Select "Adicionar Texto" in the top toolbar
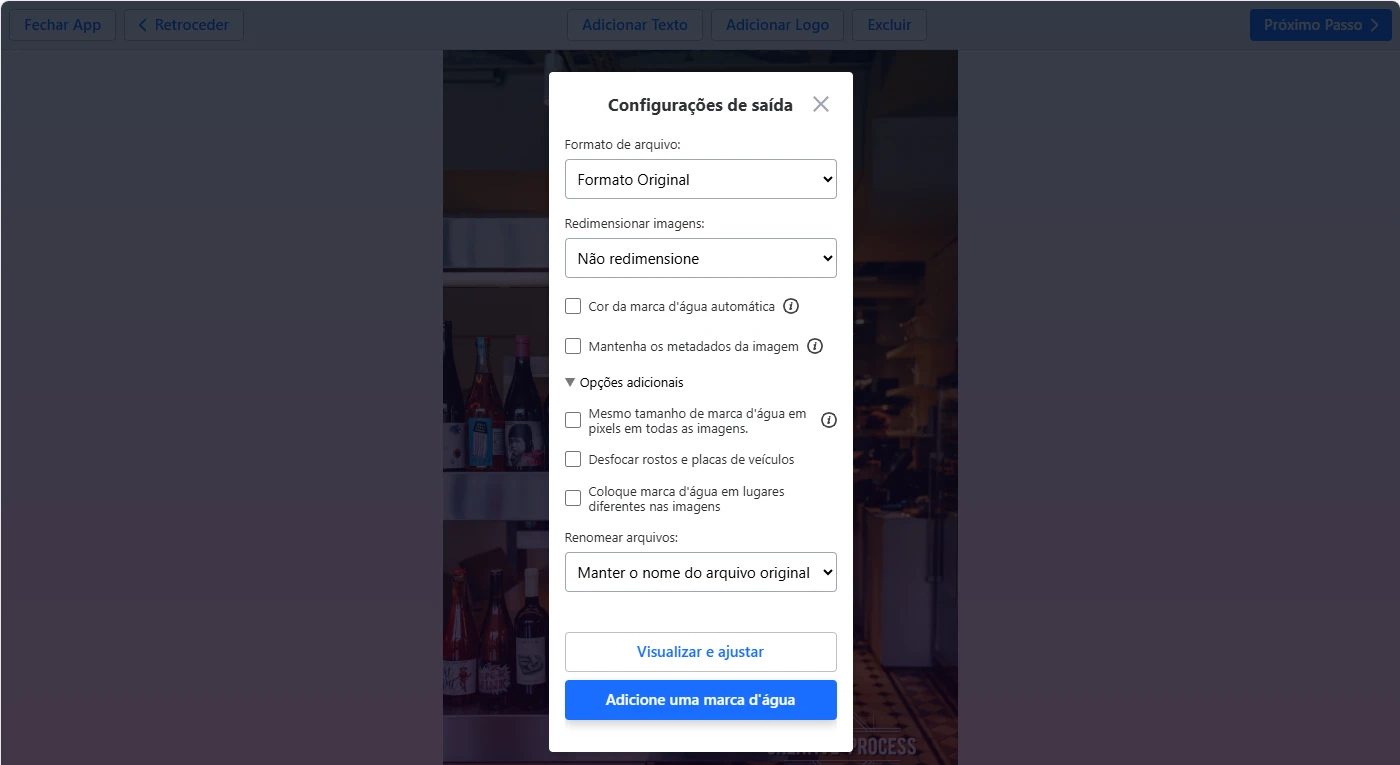Viewport: 1400px width, 765px height. 634,24
